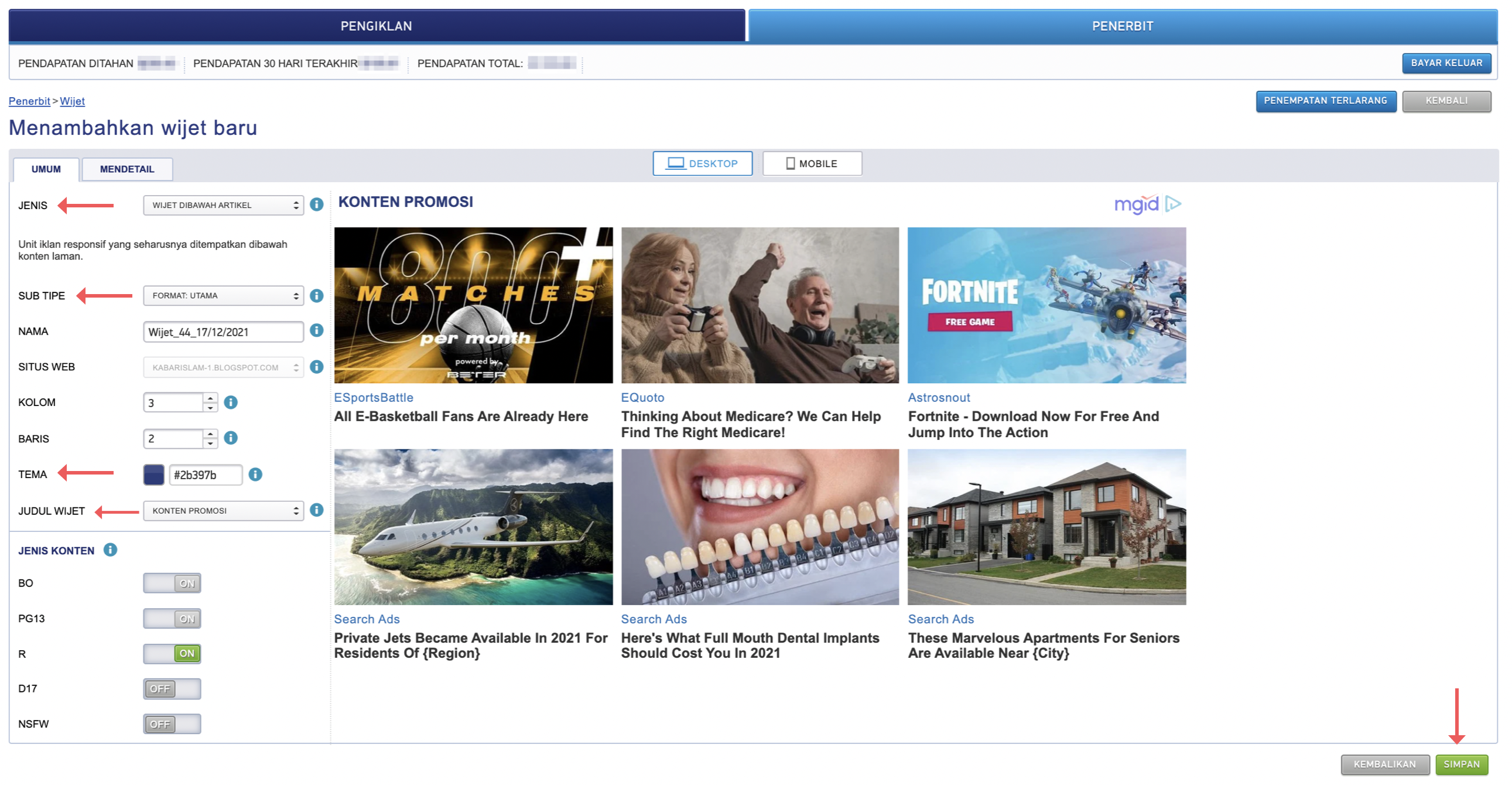Screen dimensions: 1512x785
Task: Click the NAMA widget name field
Action: (x=223, y=332)
